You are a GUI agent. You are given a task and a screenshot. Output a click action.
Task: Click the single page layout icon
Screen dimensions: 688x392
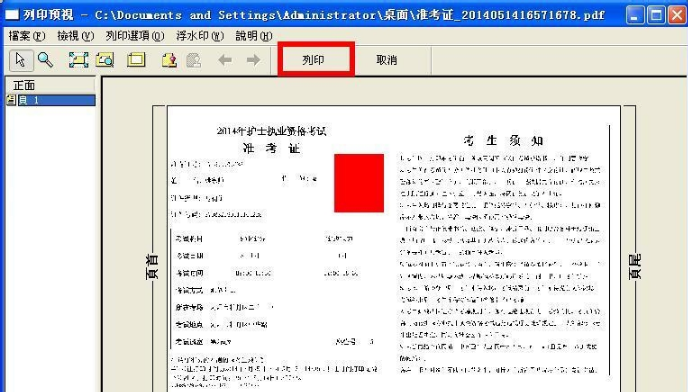click(x=136, y=60)
